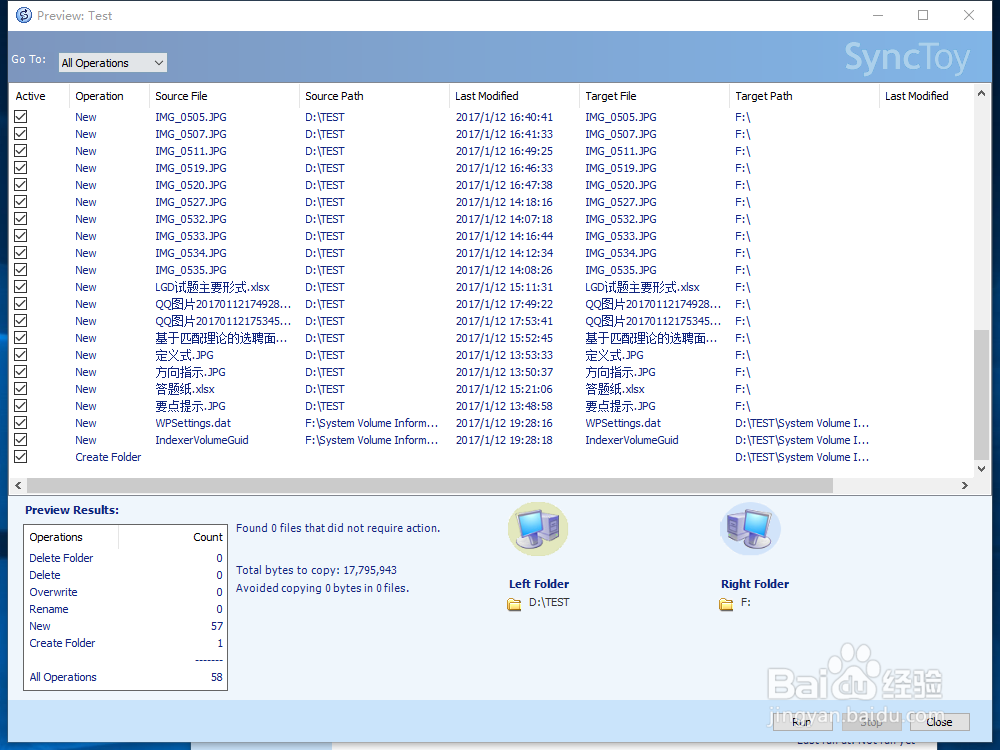Click the All Operations count value 58
Screen dimensions: 1000x750
coord(217,677)
